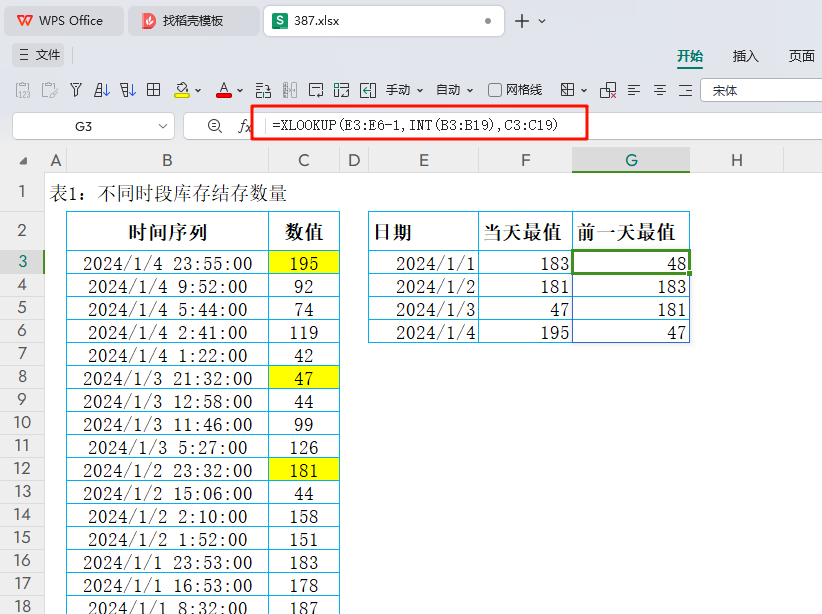The height and width of the screenshot is (614, 822).
Task: Click the yellow cell with 181
Action: pos(304,470)
